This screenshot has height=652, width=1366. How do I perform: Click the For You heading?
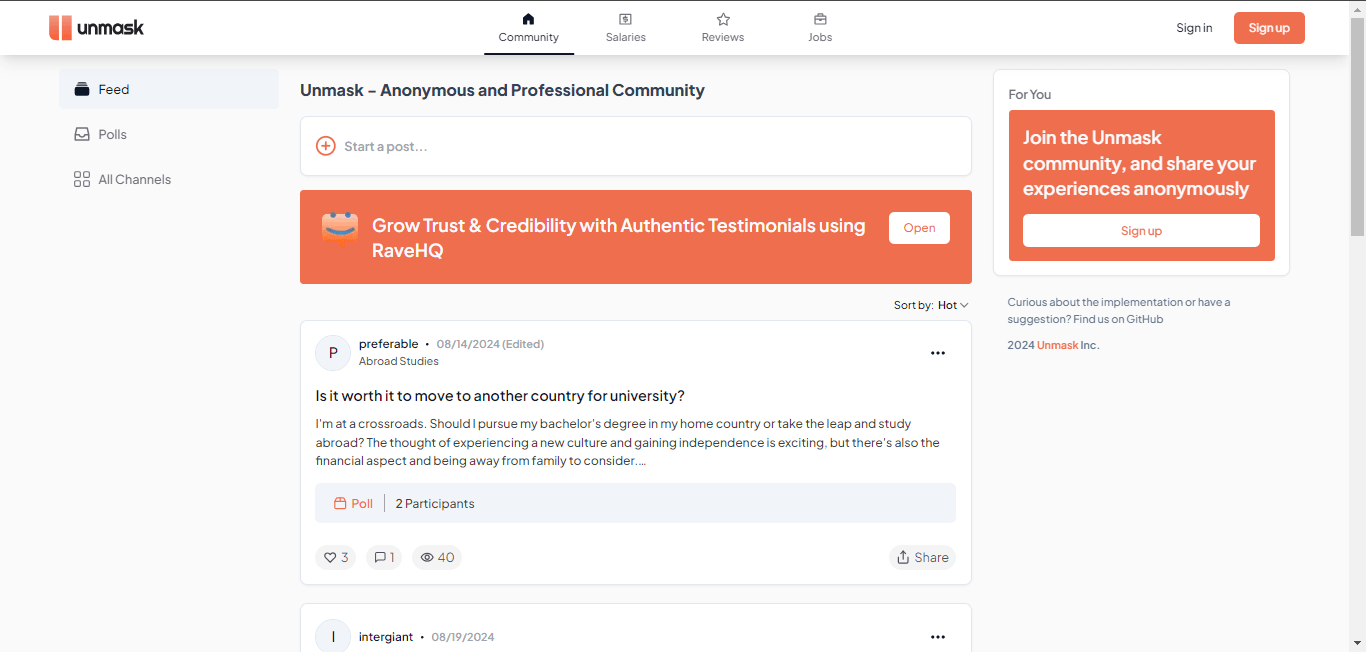pos(1030,94)
